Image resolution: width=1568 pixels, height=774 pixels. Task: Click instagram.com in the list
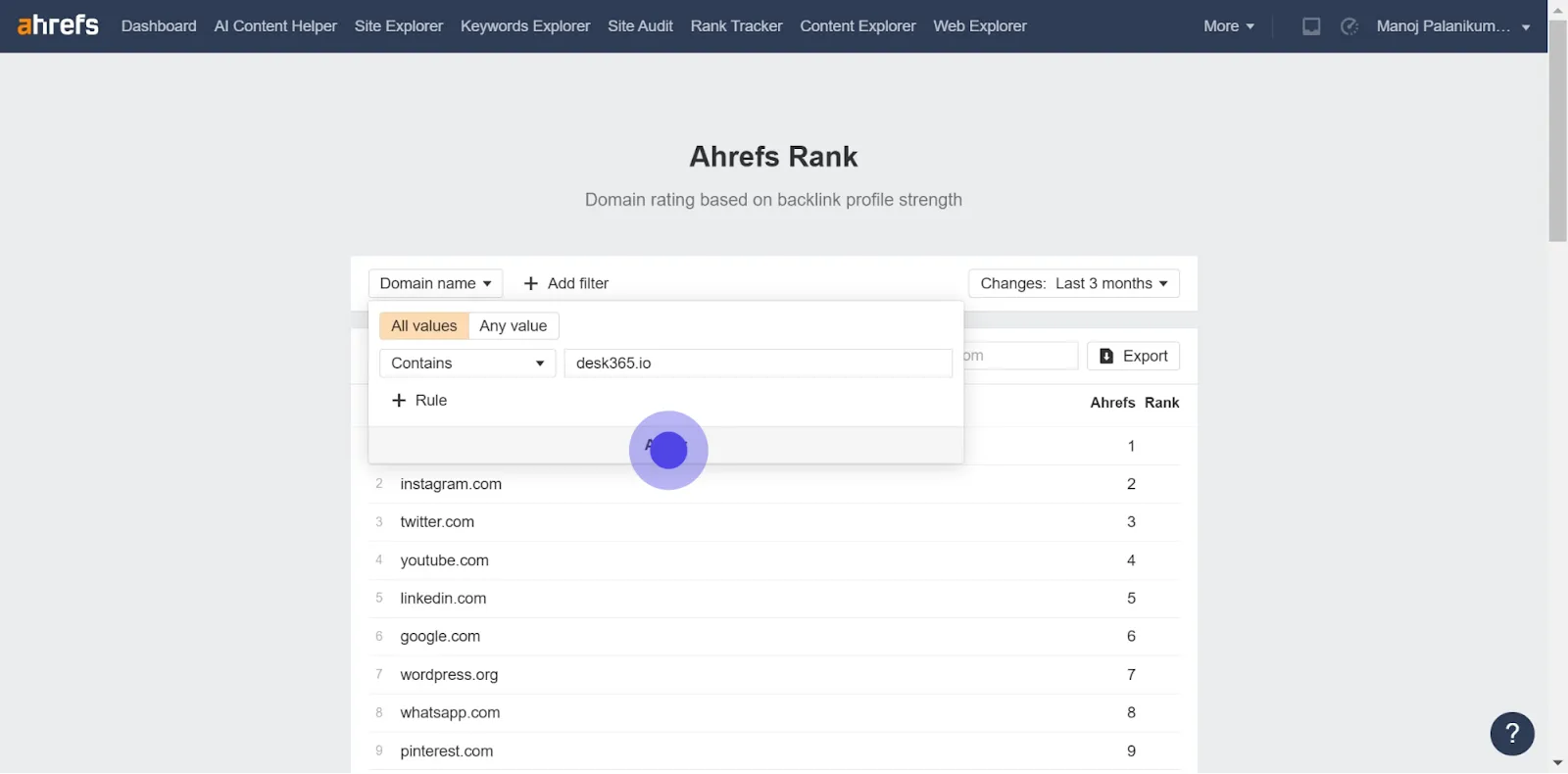tap(451, 484)
